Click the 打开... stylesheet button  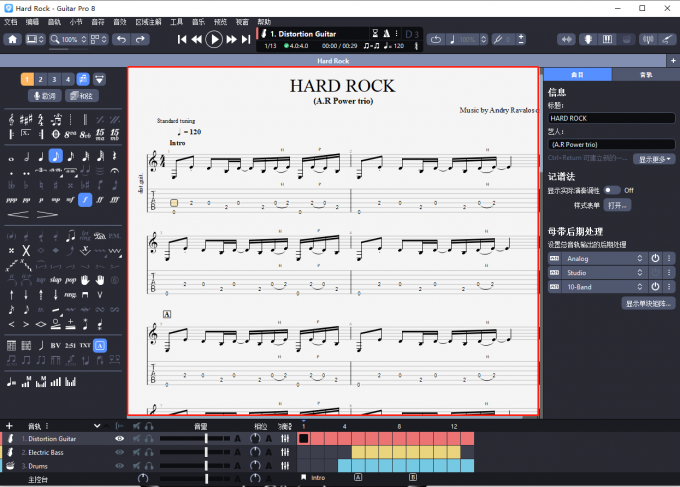tap(618, 204)
